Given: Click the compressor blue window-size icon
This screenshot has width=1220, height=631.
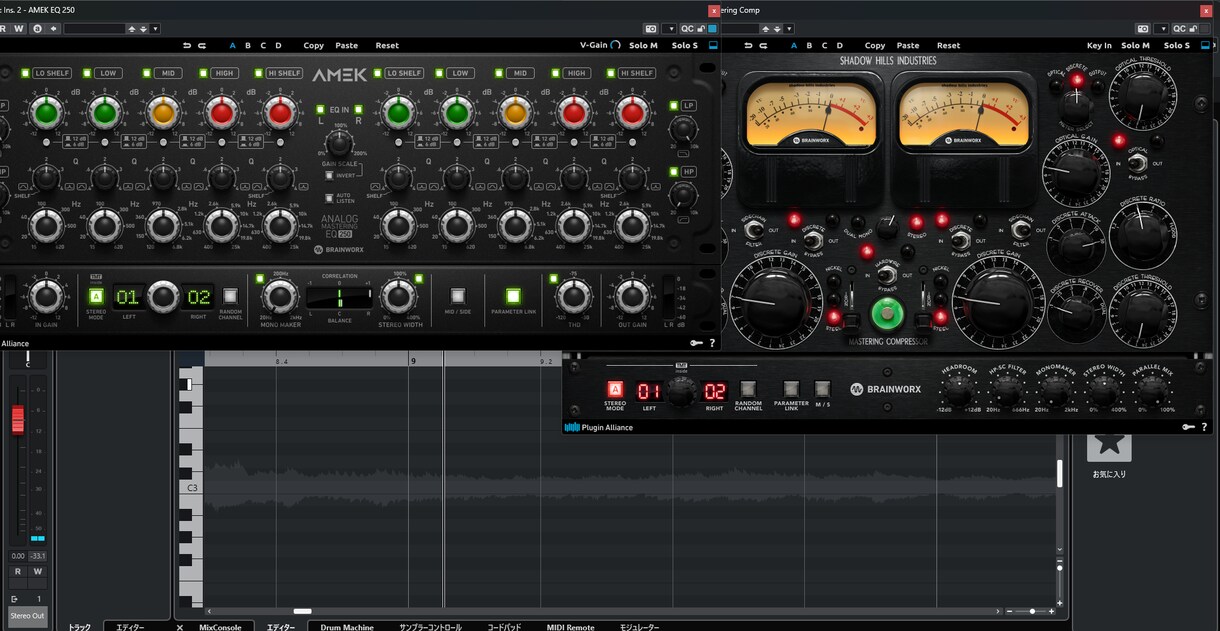Looking at the screenshot, I should [1205, 45].
